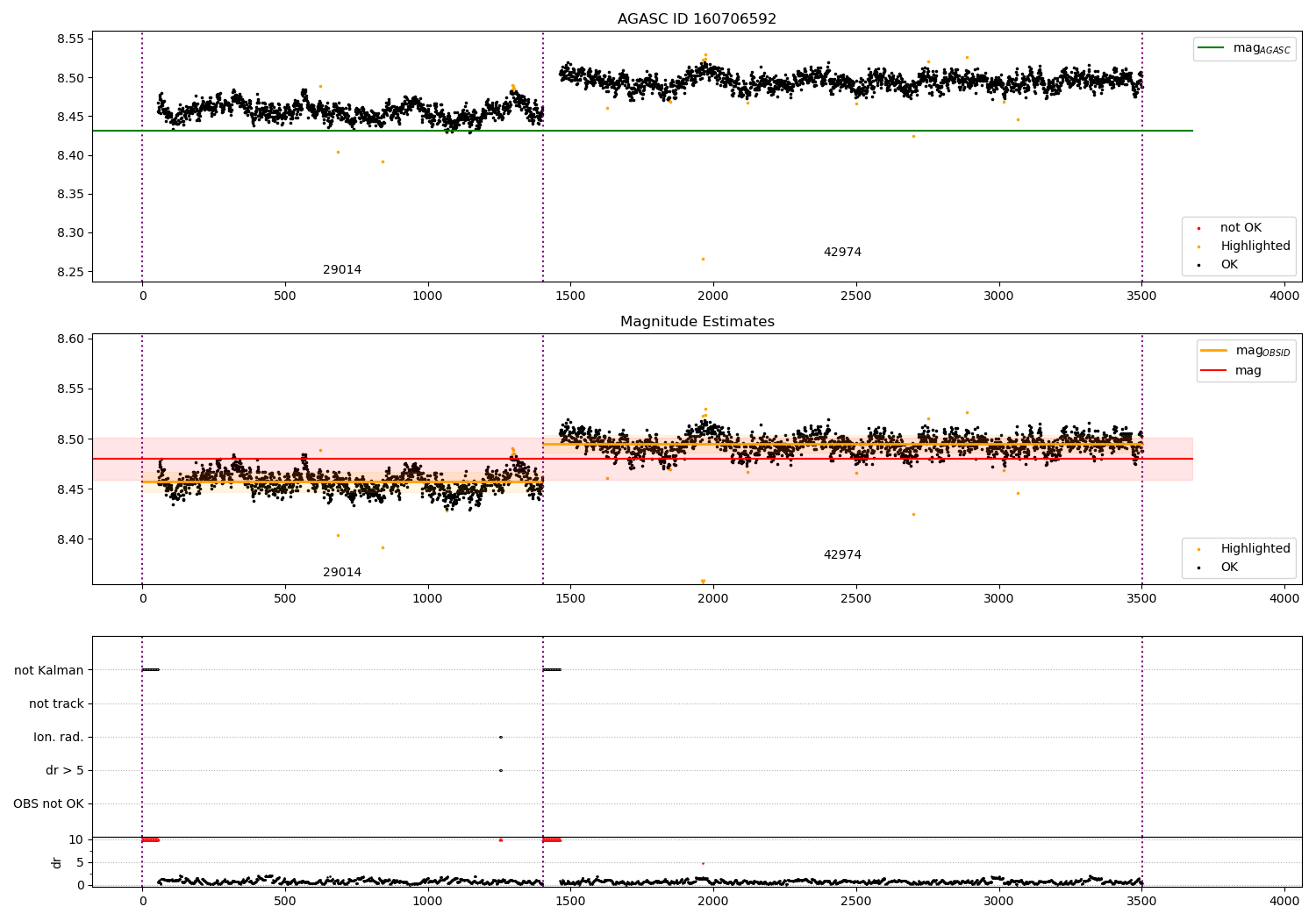Click the '8.60' y-axis tick label
The height and width of the screenshot is (921, 1316).
69,339
